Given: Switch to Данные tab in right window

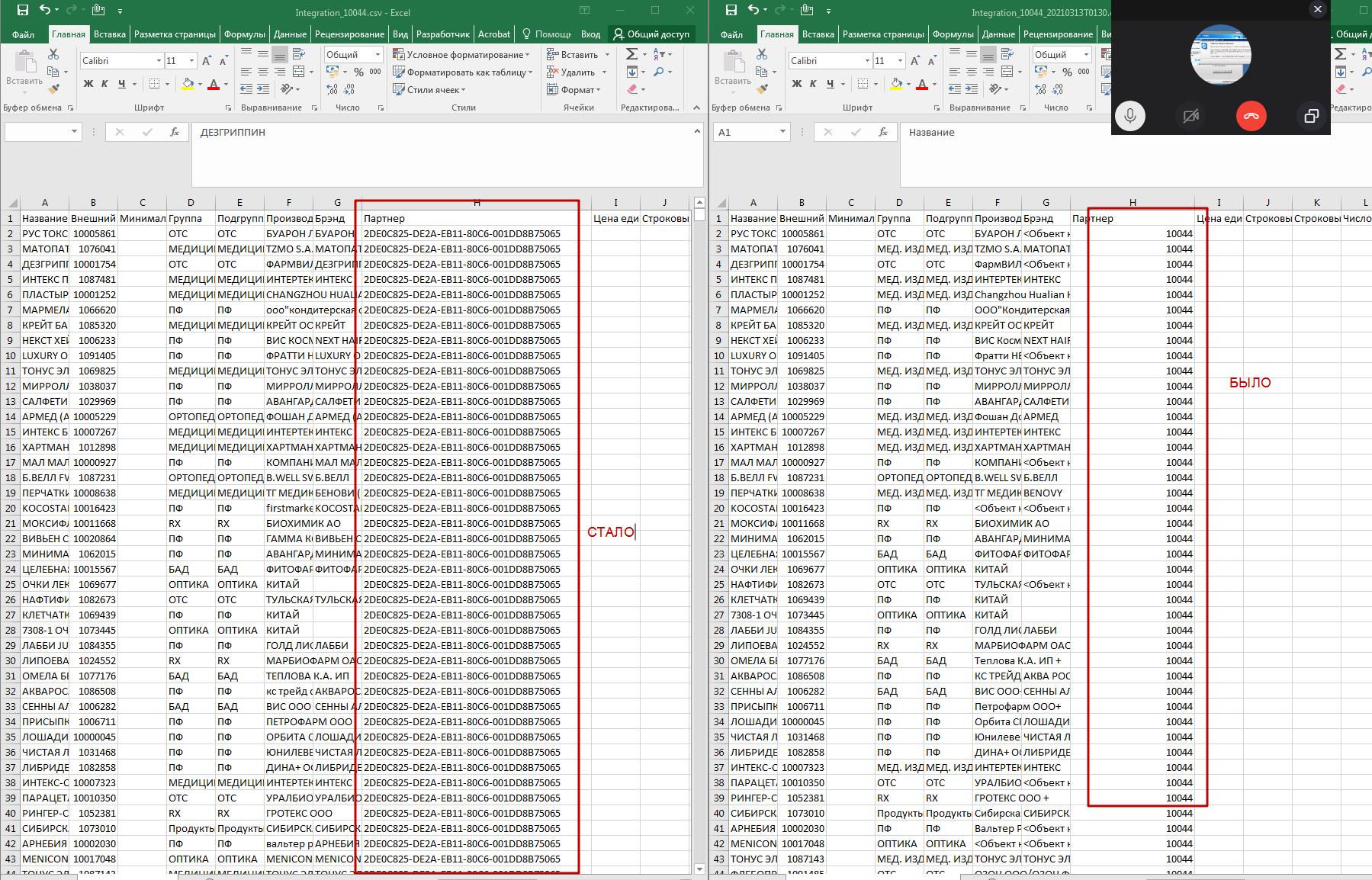Looking at the screenshot, I should pos(998,34).
